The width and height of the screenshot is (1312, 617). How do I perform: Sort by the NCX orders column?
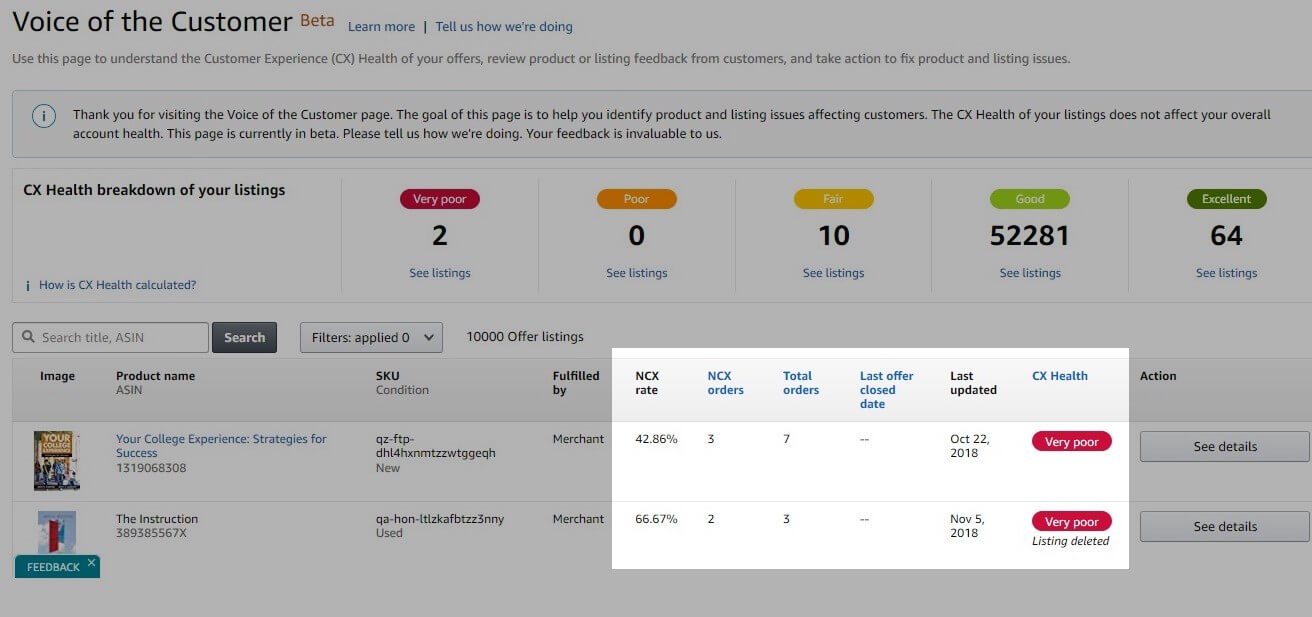pyautogui.click(x=725, y=382)
